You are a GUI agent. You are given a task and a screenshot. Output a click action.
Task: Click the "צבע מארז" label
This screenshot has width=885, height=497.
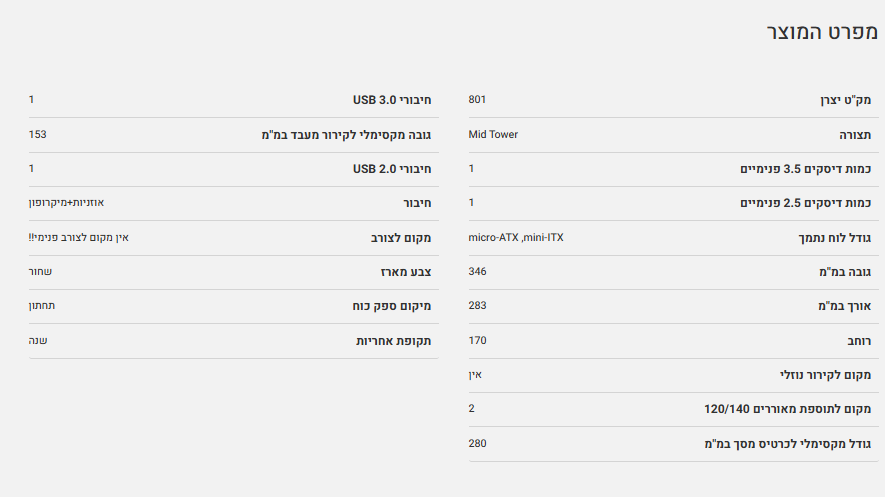(404, 272)
